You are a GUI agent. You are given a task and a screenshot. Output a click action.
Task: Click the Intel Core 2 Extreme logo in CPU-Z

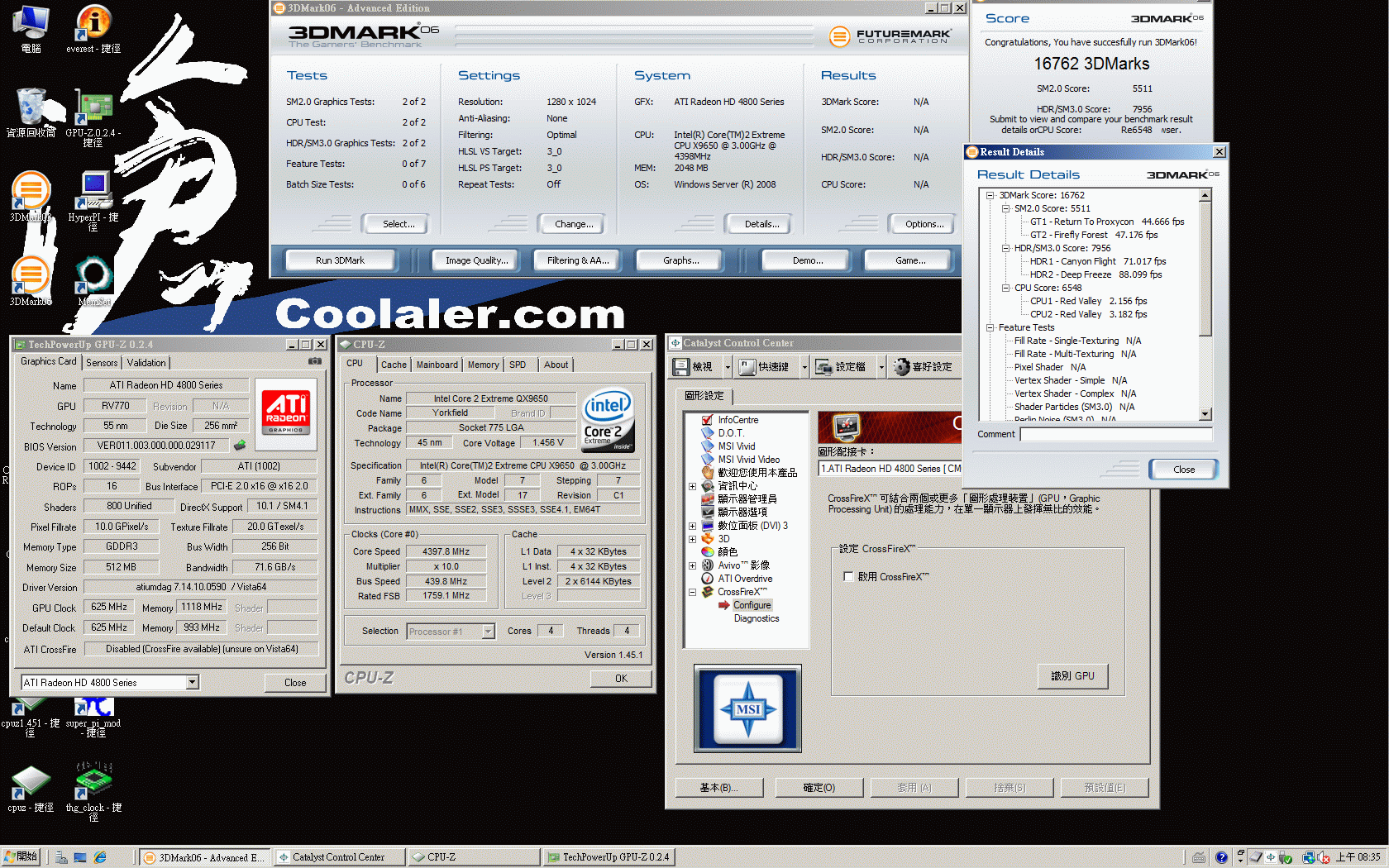[609, 420]
